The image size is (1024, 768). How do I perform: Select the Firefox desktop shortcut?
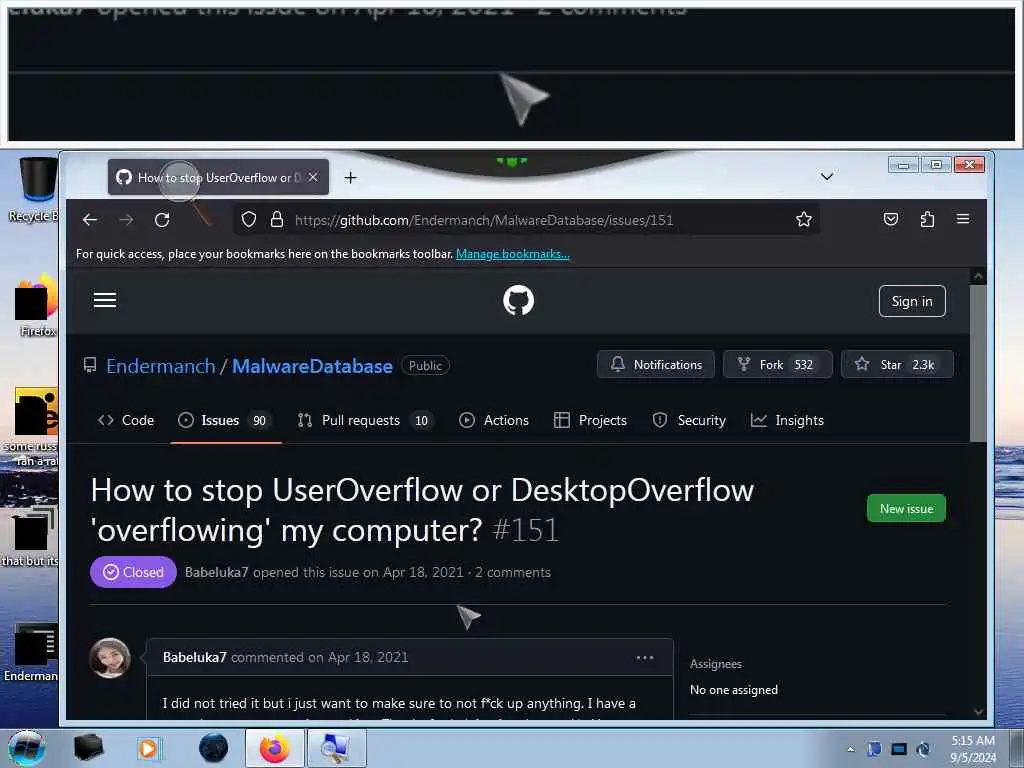point(37,306)
